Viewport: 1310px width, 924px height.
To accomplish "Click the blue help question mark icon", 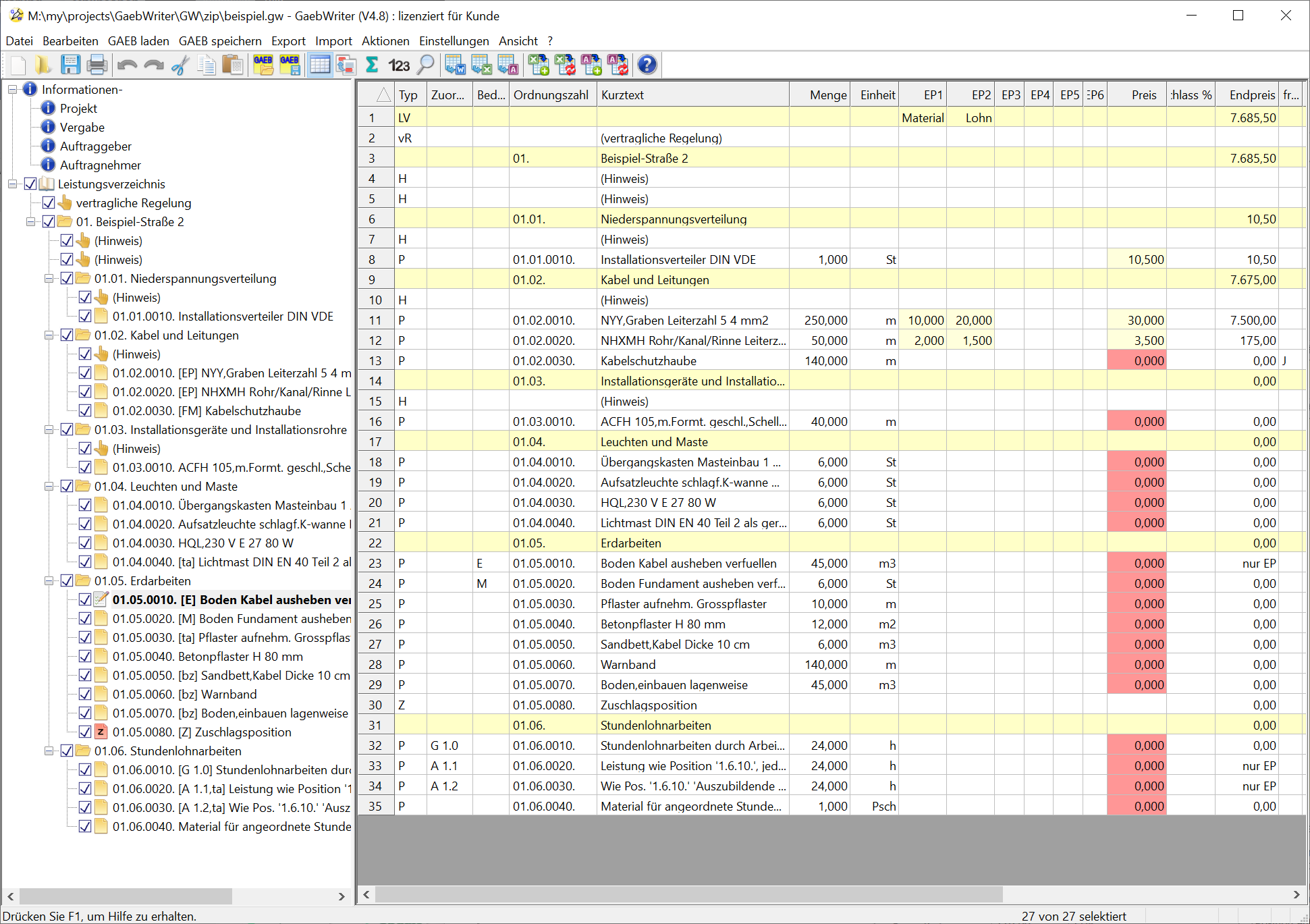I will click(647, 65).
